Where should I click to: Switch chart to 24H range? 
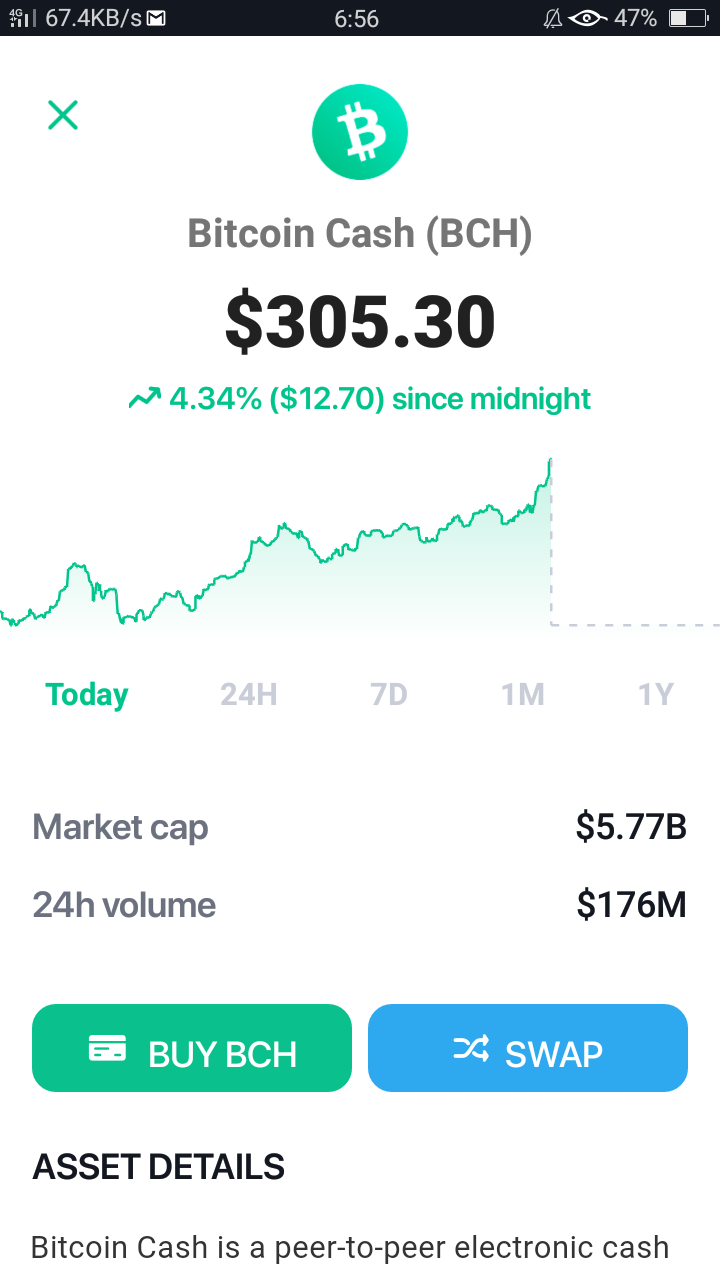pos(249,694)
